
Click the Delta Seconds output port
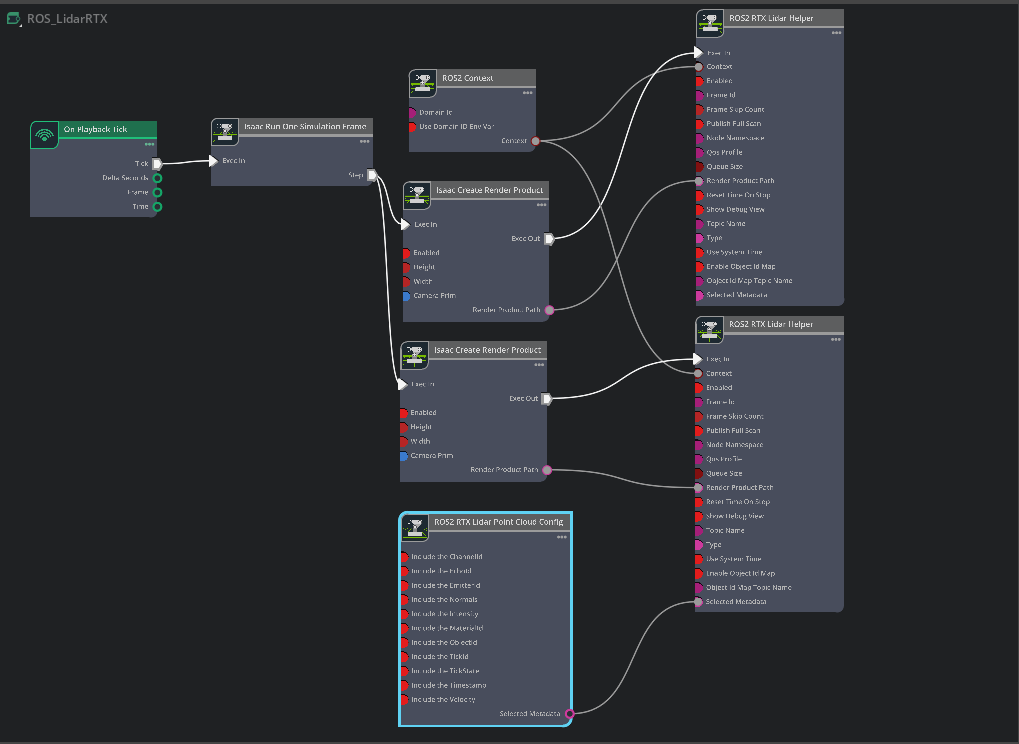point(157,178)
